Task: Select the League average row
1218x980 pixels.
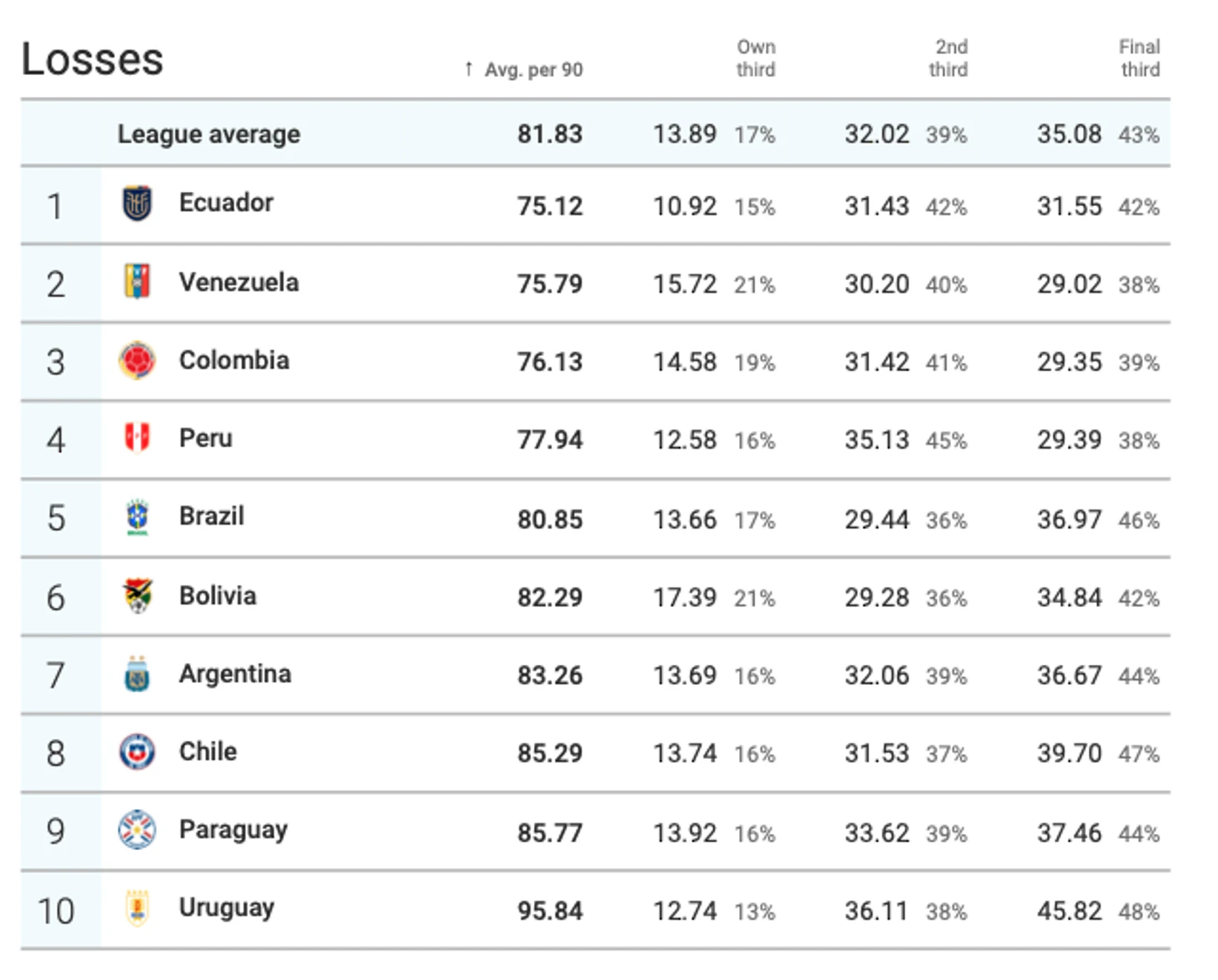Action: tap(209, 133)
